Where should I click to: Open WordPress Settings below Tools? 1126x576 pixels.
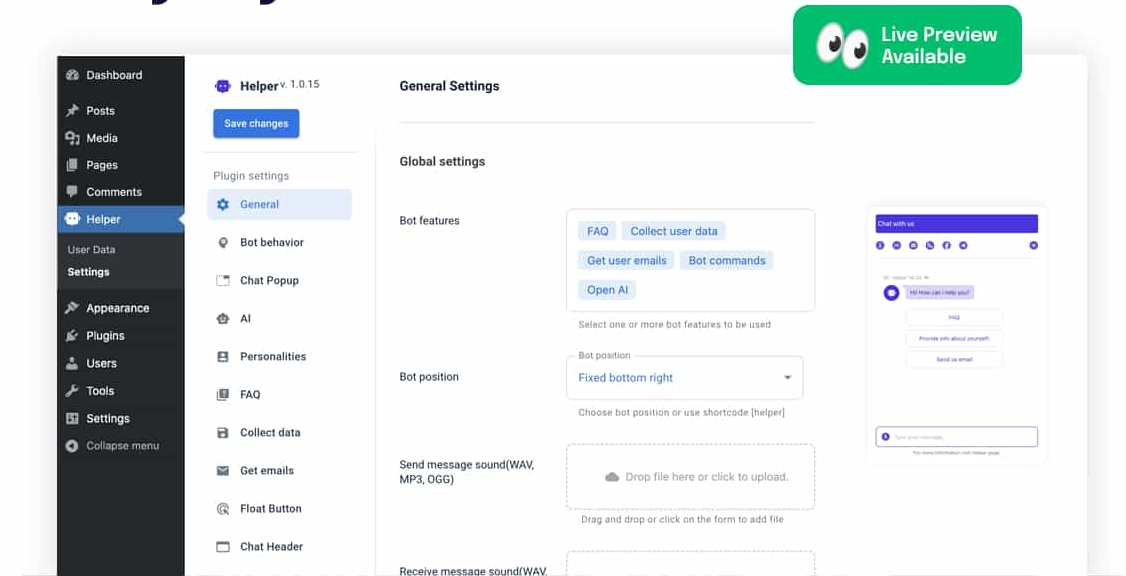tap(108, 419)
